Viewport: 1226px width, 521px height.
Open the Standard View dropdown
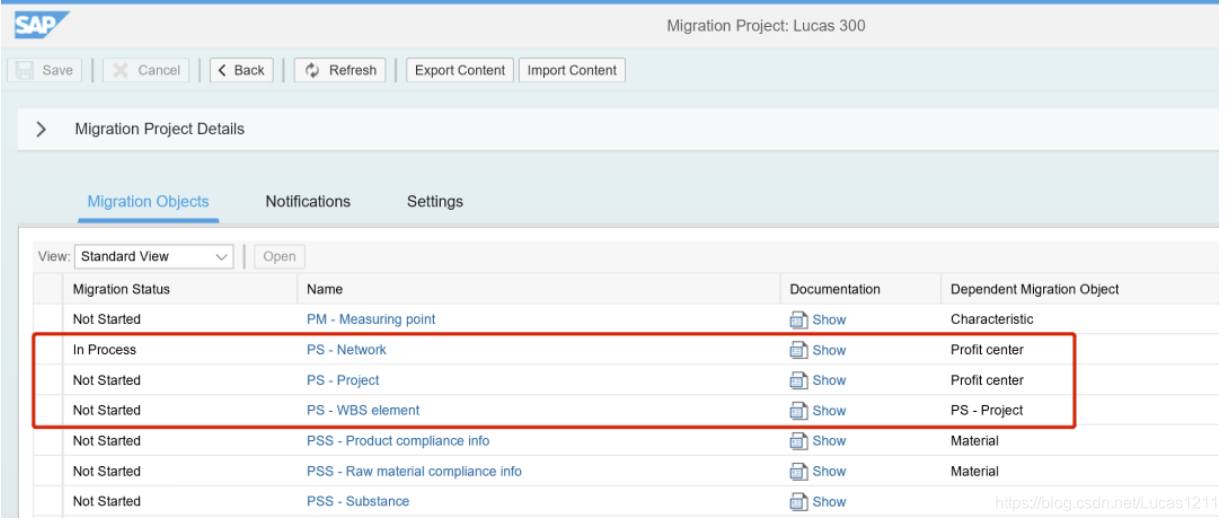click(x=153, y=256)
